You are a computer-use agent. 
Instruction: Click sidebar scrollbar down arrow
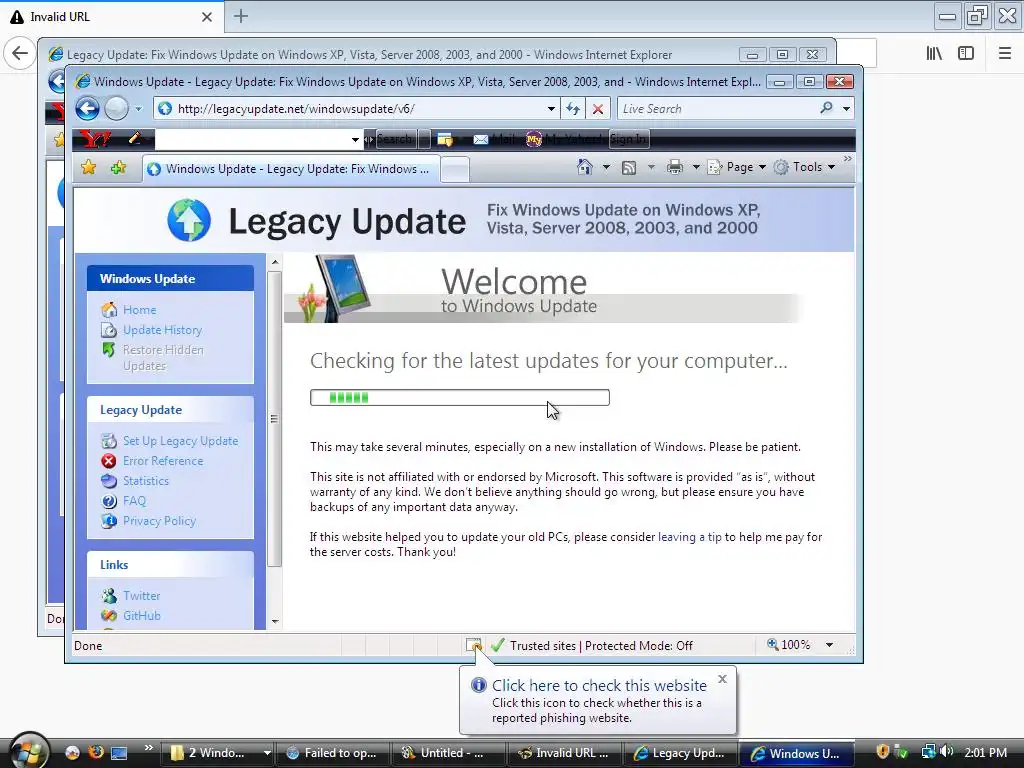click(275, 621)
